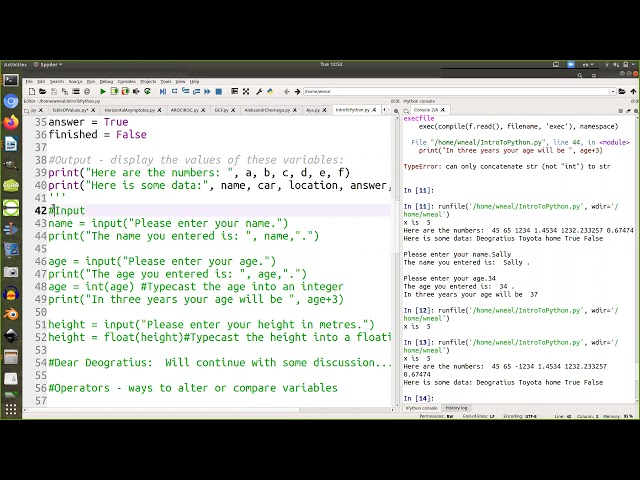640x480 pixels.
Task: Open language indicator 'en' dropdown
Action: (x=588, y=64)
